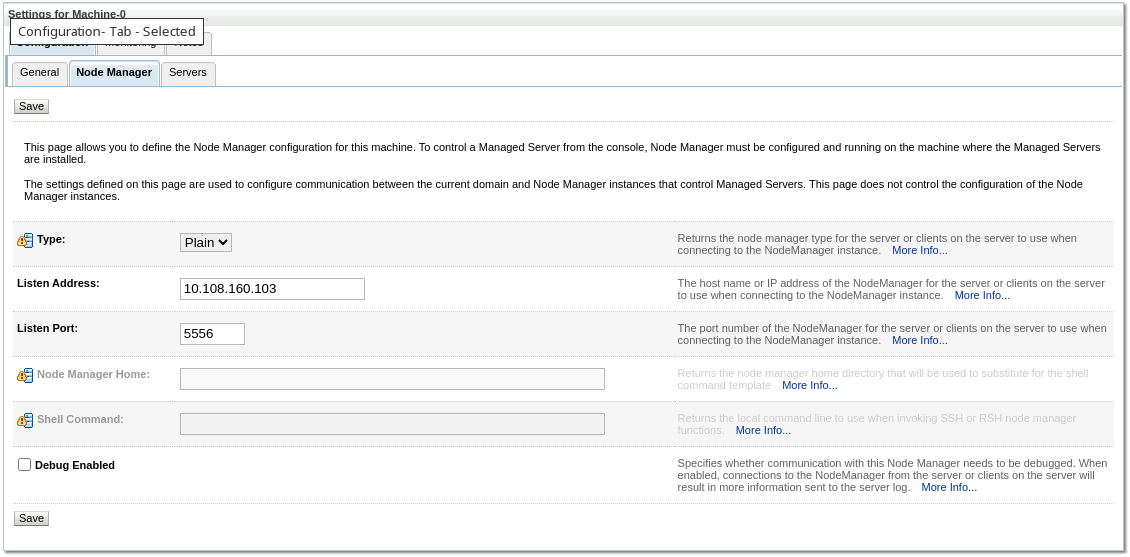Click the Listen Address label
Image resolution: width=1130 pixels, height=557 pixels.
(x=58, y=284)
